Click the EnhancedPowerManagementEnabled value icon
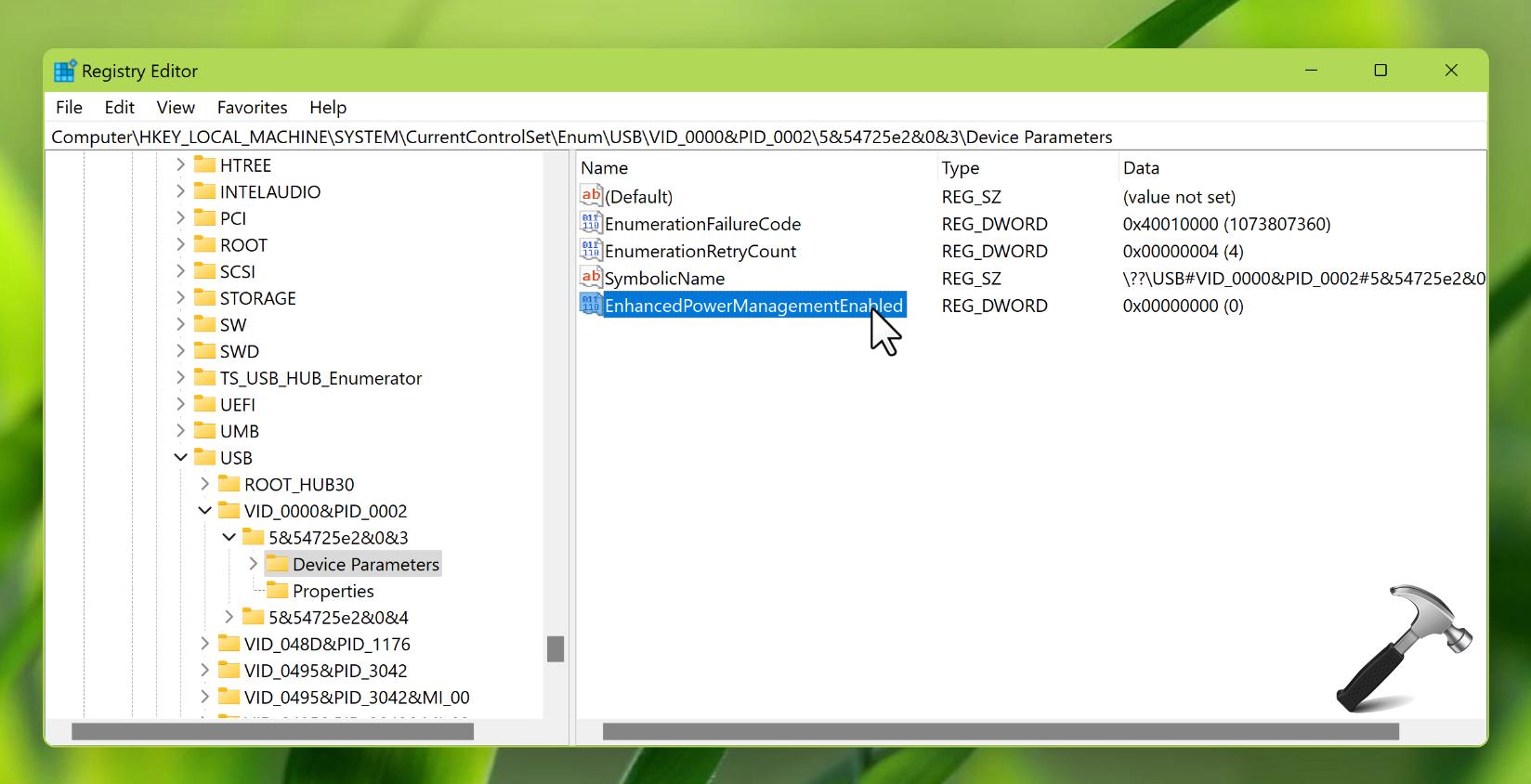 pos(590,304)
